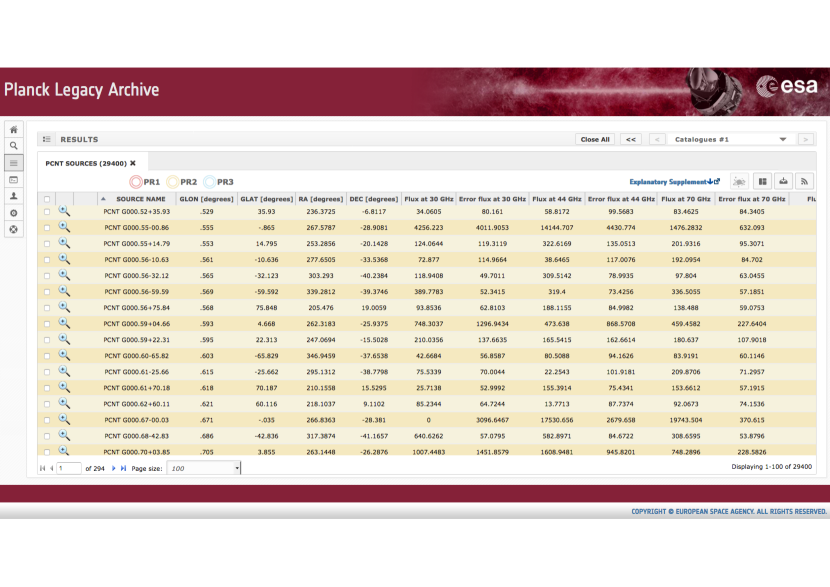
Task: Click the Planck Legacy Archive title
Action: (x=82, y=89)
